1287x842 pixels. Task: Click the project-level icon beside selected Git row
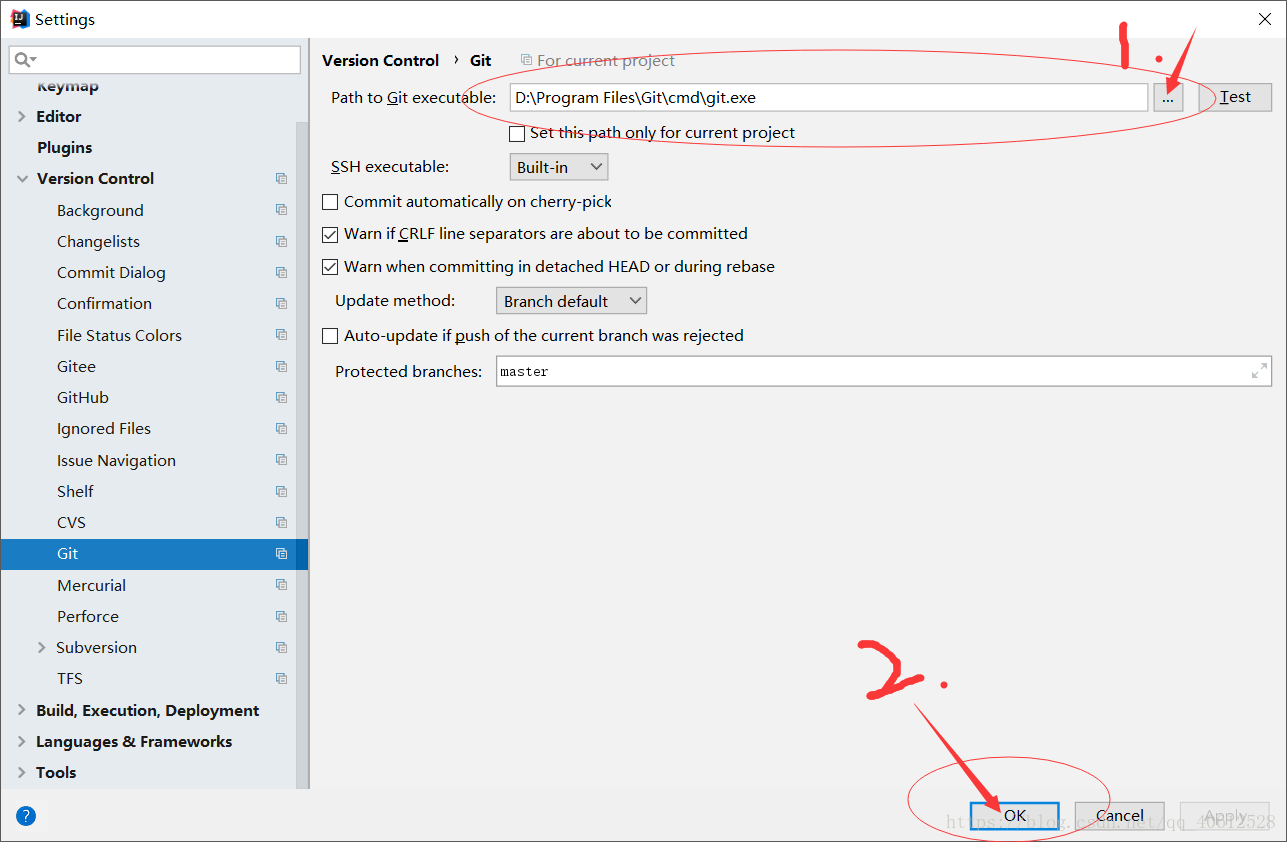(x=281, y=553)
